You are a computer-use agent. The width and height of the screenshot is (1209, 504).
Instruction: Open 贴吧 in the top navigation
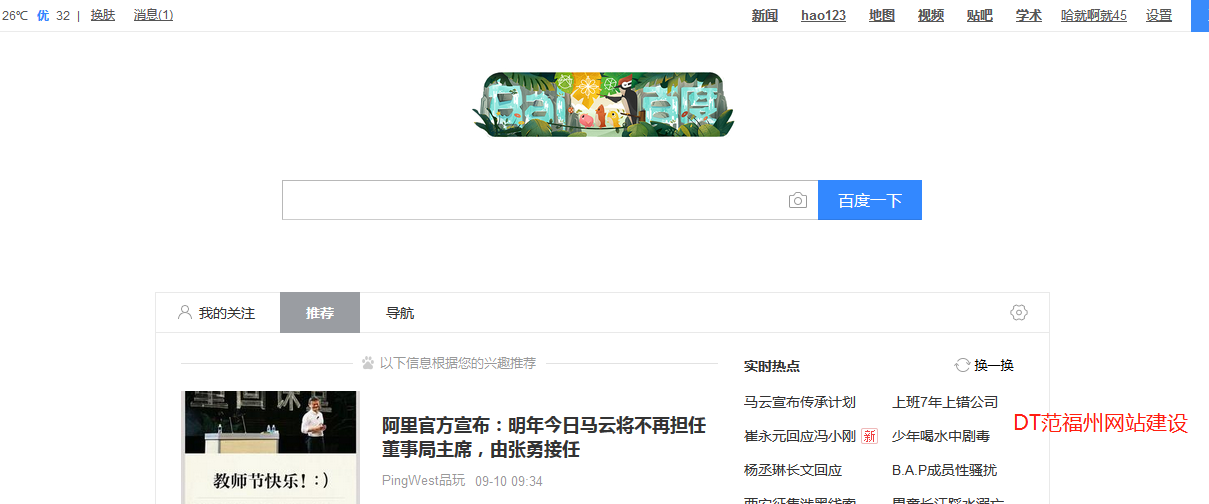[980, 15]
